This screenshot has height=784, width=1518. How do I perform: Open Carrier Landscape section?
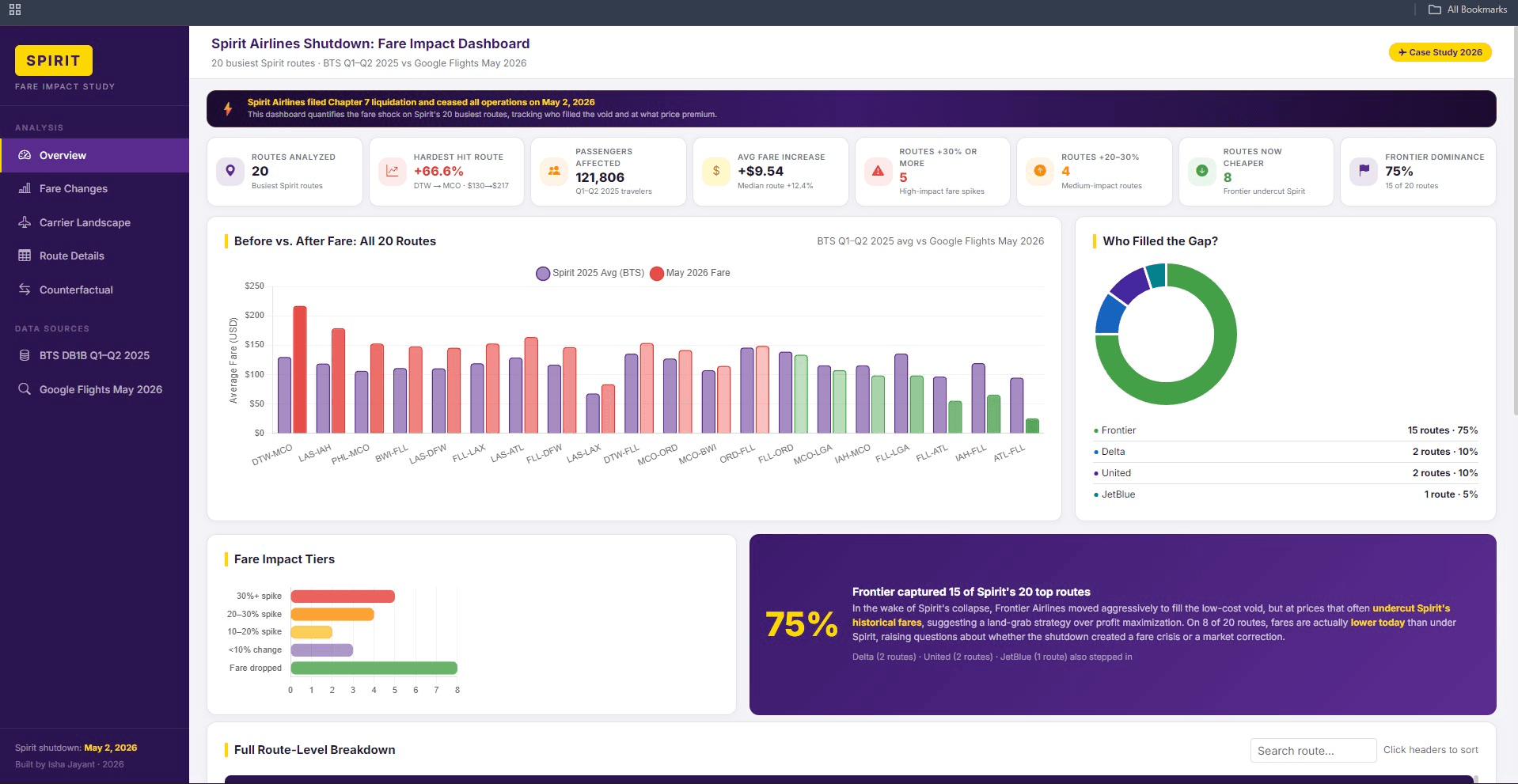point(95,222)
